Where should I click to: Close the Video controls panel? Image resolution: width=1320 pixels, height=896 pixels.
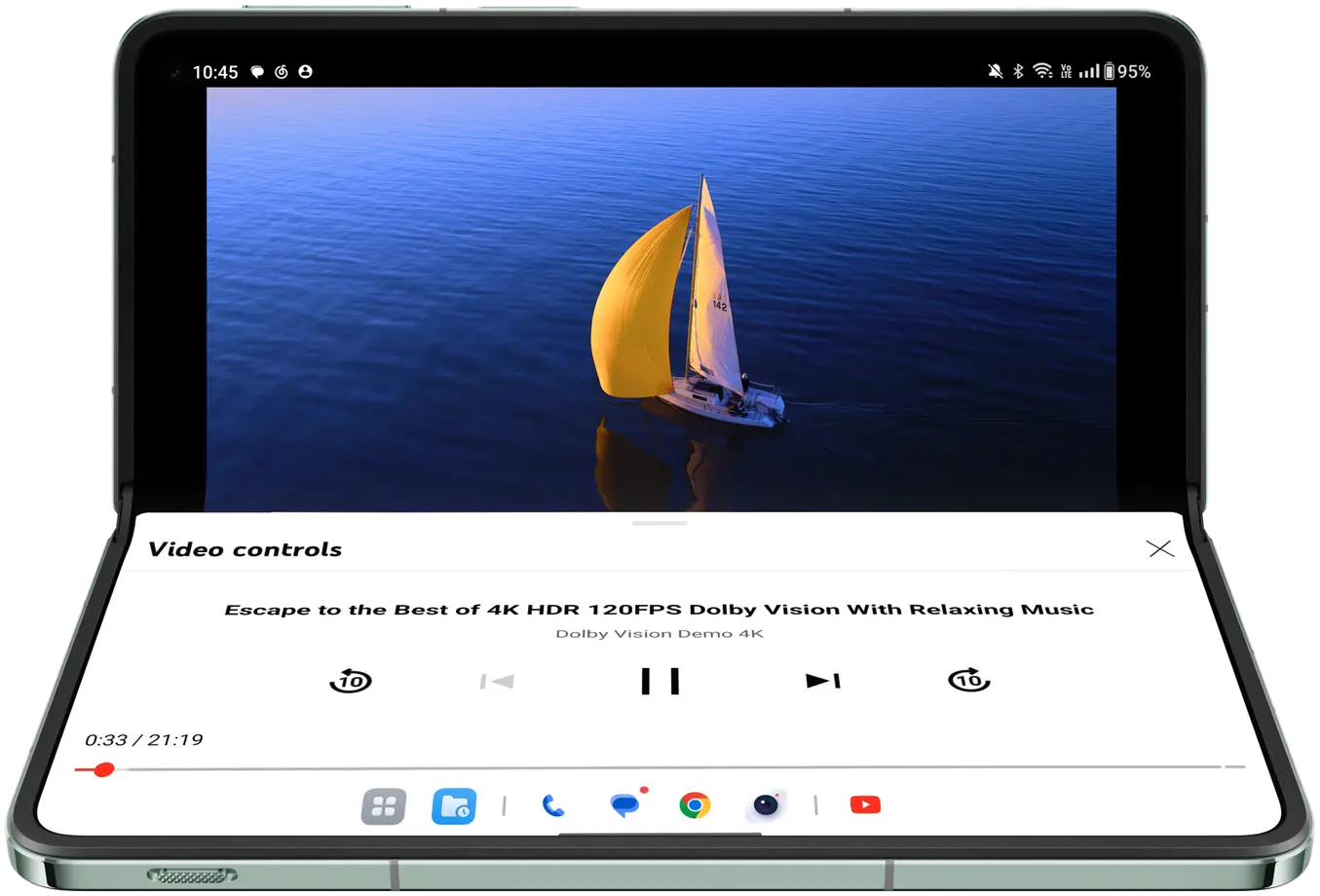[x=1160, y=549]
